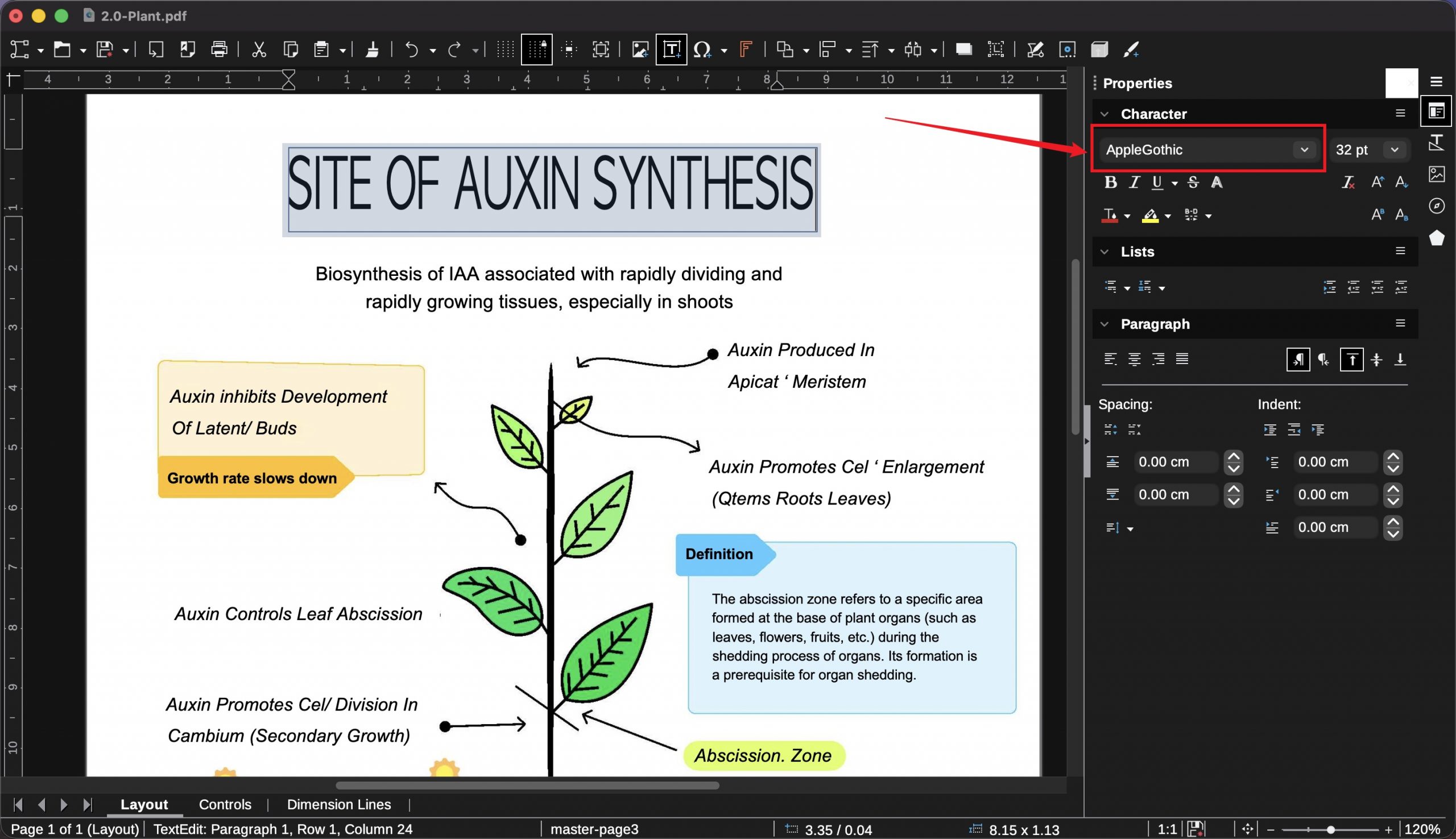
Task: Open font color dropdown arrow
Action: 1127,216
